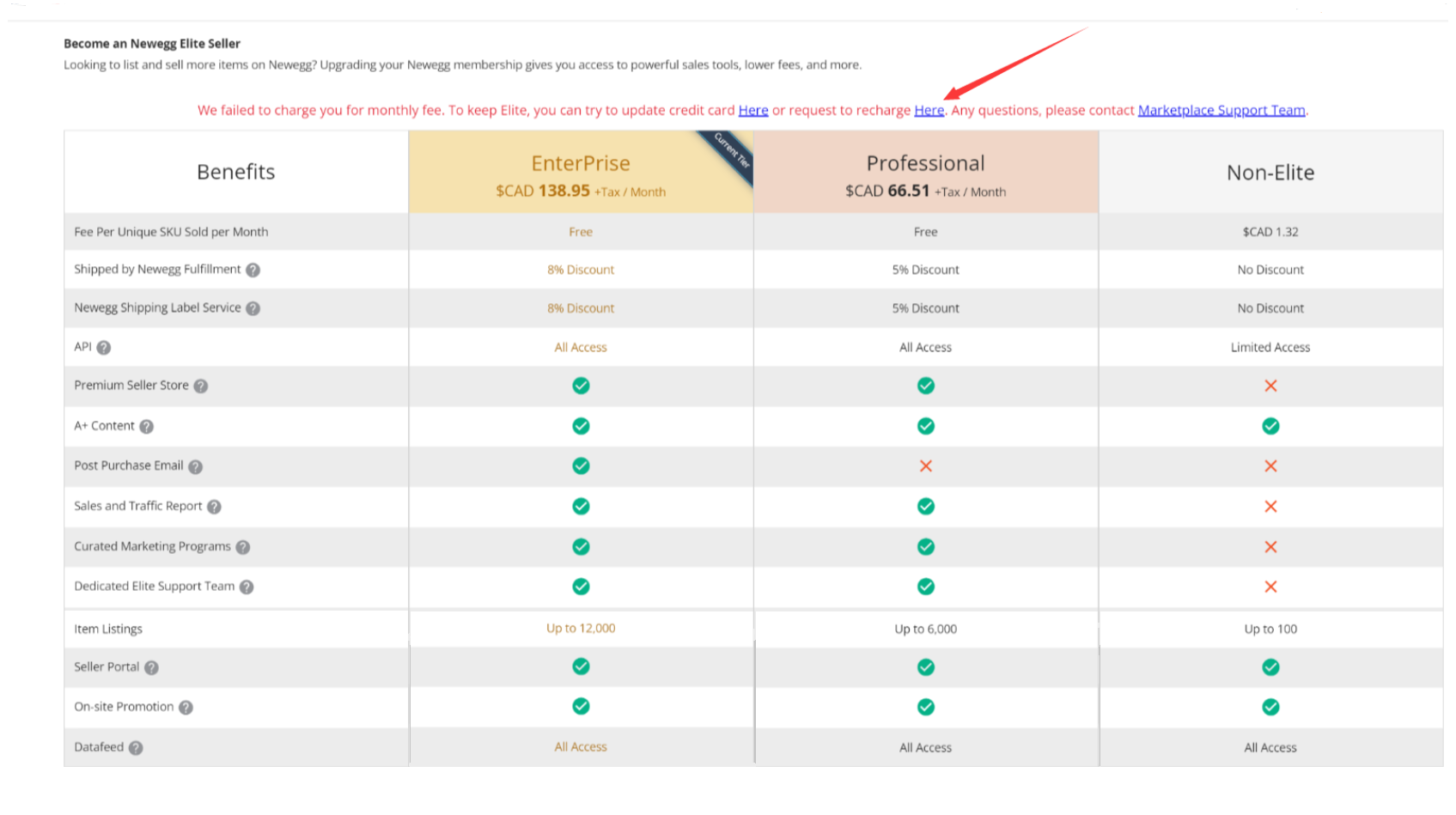Screen dimensions: 1456x815
Task: Click help icon next to Newegg Shipping Label Service
Action: point(253,308)
